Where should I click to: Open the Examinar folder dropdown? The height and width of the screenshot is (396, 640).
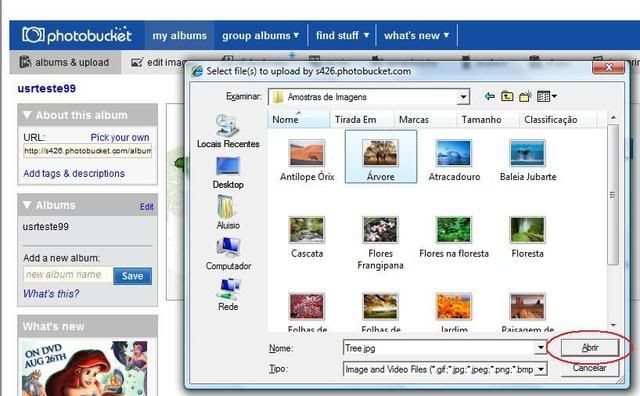click(463, 97)
